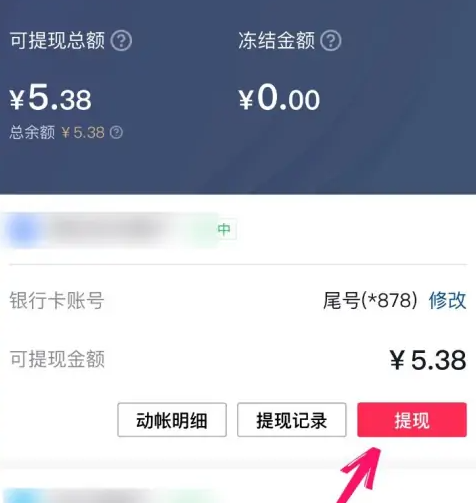476x503 pixels.
Task: Click 修改 link to change bank card
Action: [447, 300]
